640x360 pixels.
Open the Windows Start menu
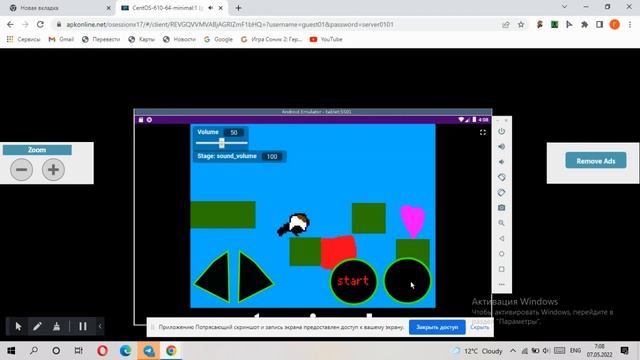11,351
